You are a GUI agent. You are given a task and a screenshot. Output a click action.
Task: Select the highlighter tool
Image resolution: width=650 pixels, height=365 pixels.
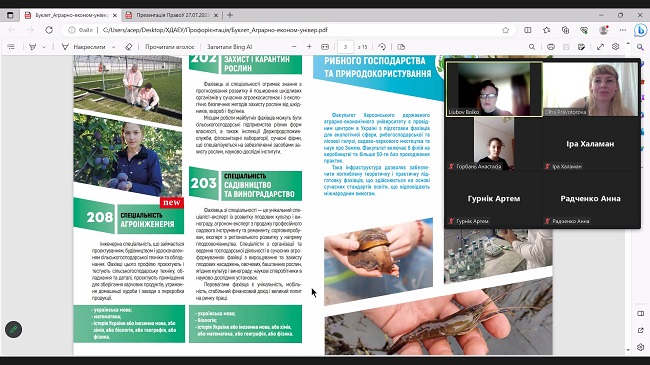(32, 47)
